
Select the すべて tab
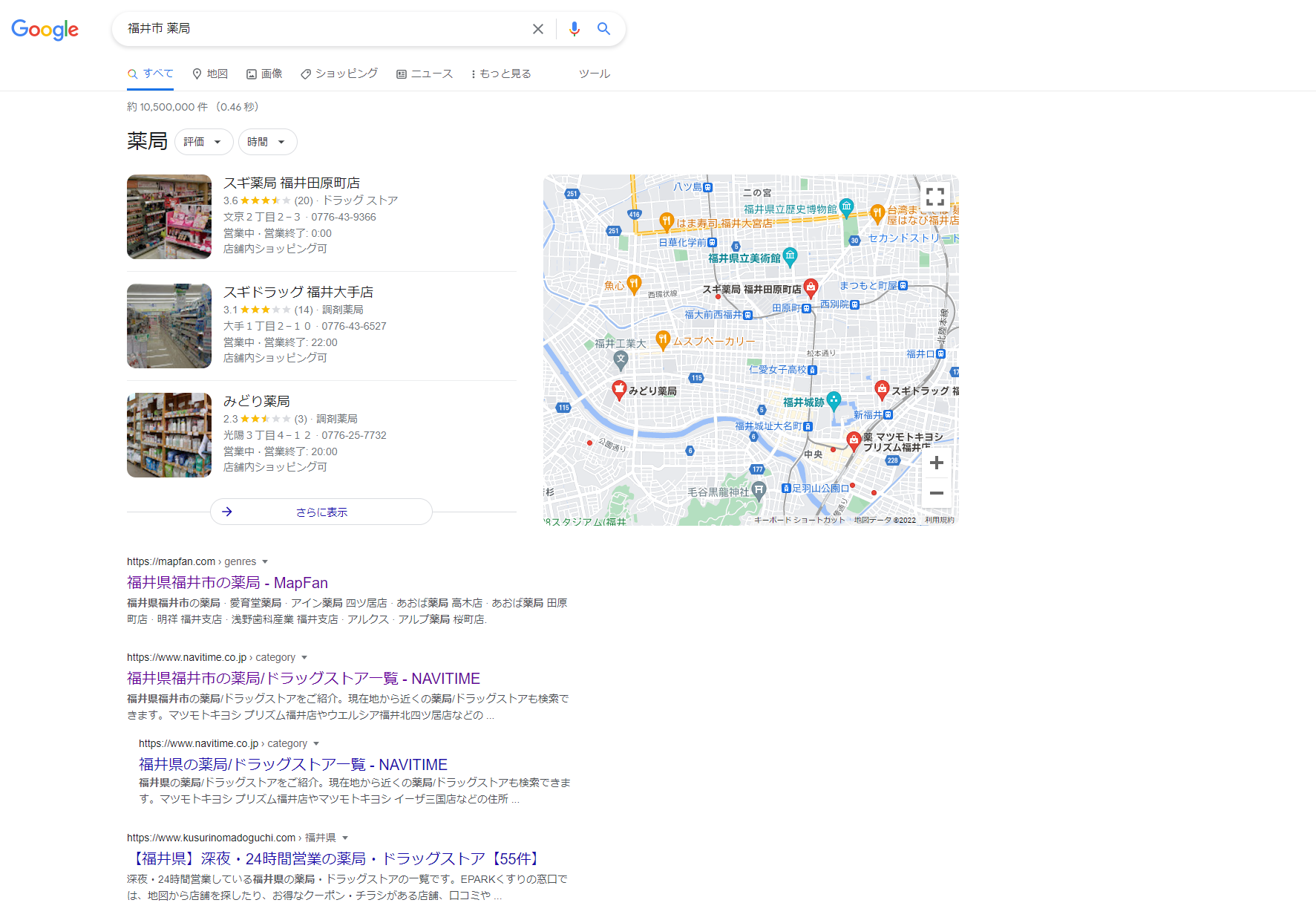pos(151,74)
